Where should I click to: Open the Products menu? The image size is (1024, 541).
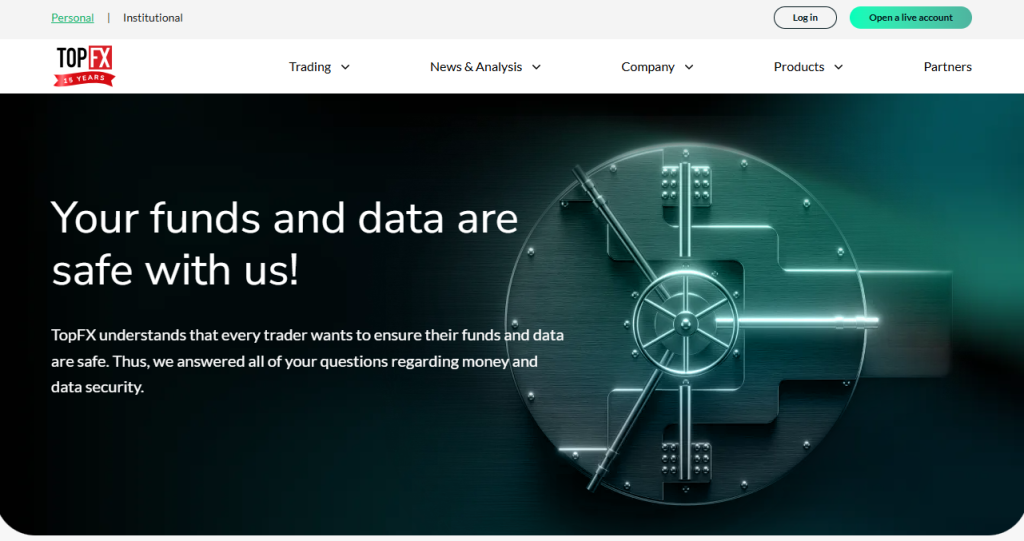pos(799,67)
